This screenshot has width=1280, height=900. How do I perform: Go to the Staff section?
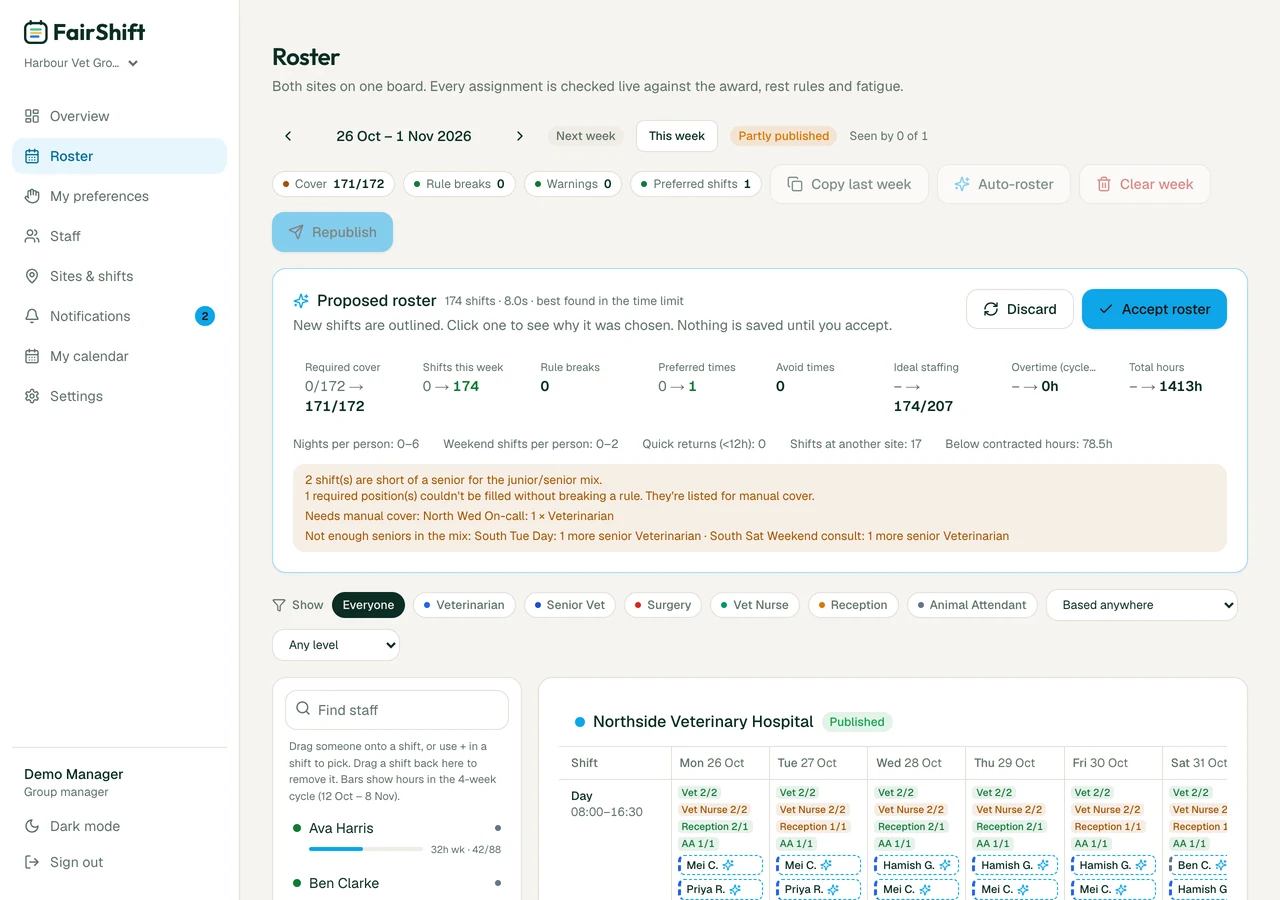pyautogui.click(x=119, y=236)
